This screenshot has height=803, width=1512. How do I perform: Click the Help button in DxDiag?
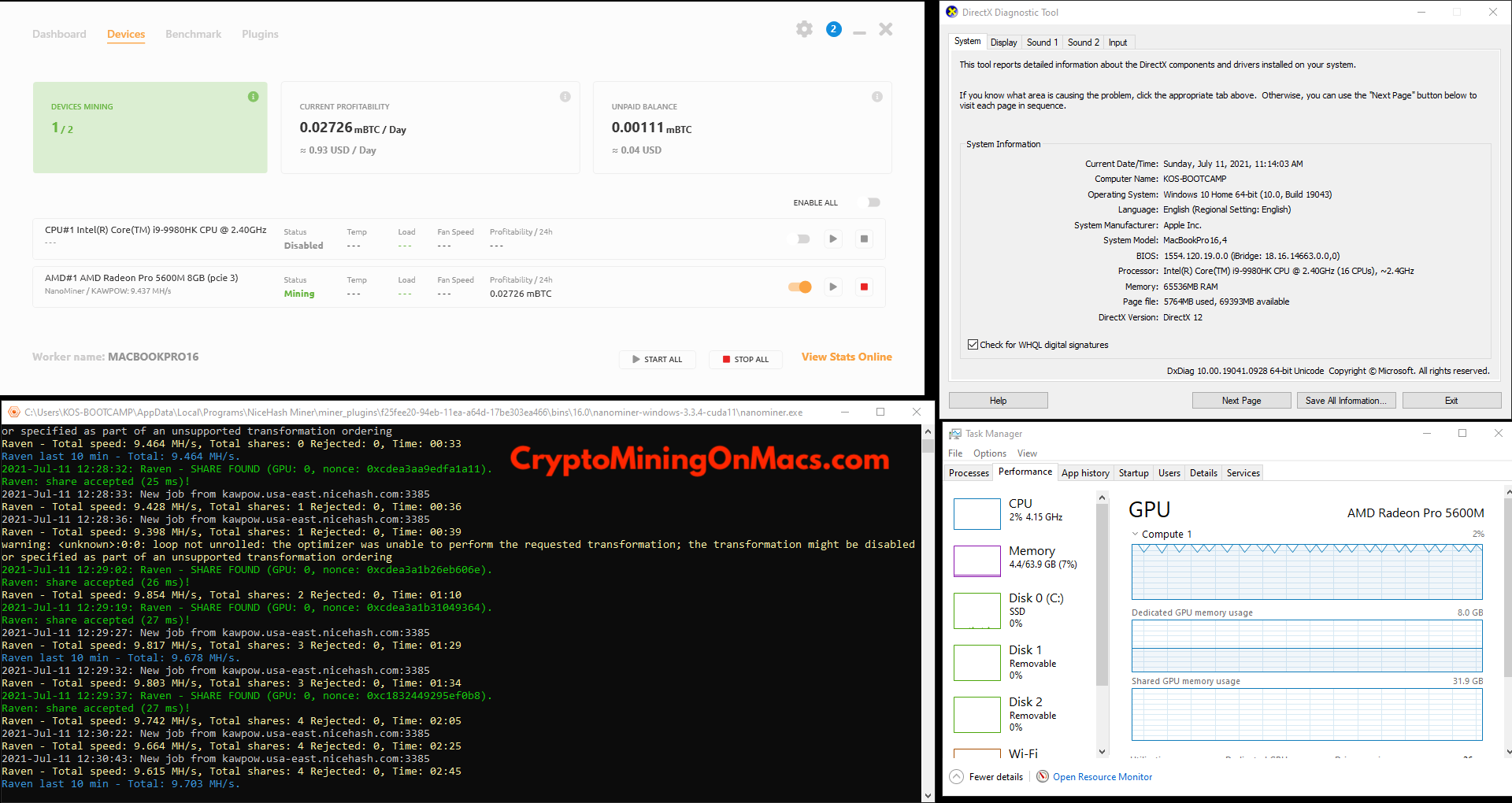pyautogui.click(x=998, y=401)
